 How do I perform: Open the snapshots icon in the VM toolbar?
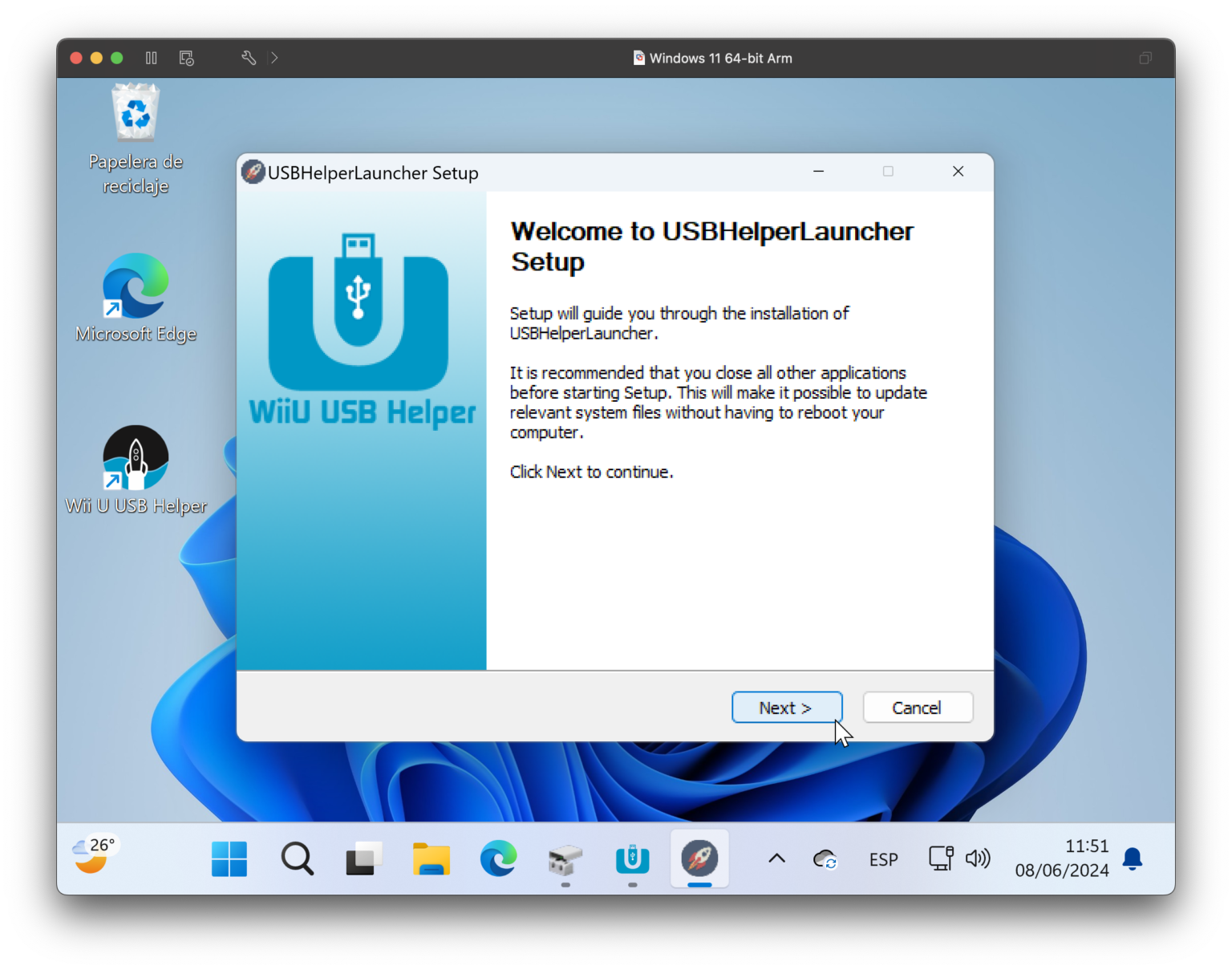(186, 58)
